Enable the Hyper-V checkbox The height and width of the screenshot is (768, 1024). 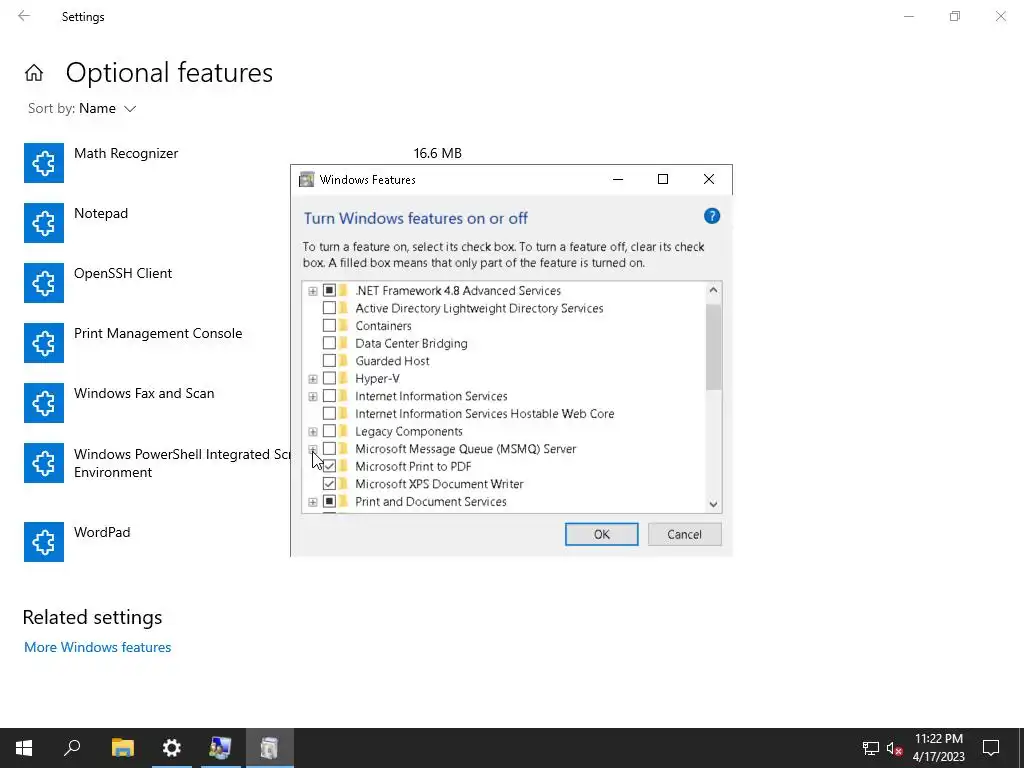point(329,378)
